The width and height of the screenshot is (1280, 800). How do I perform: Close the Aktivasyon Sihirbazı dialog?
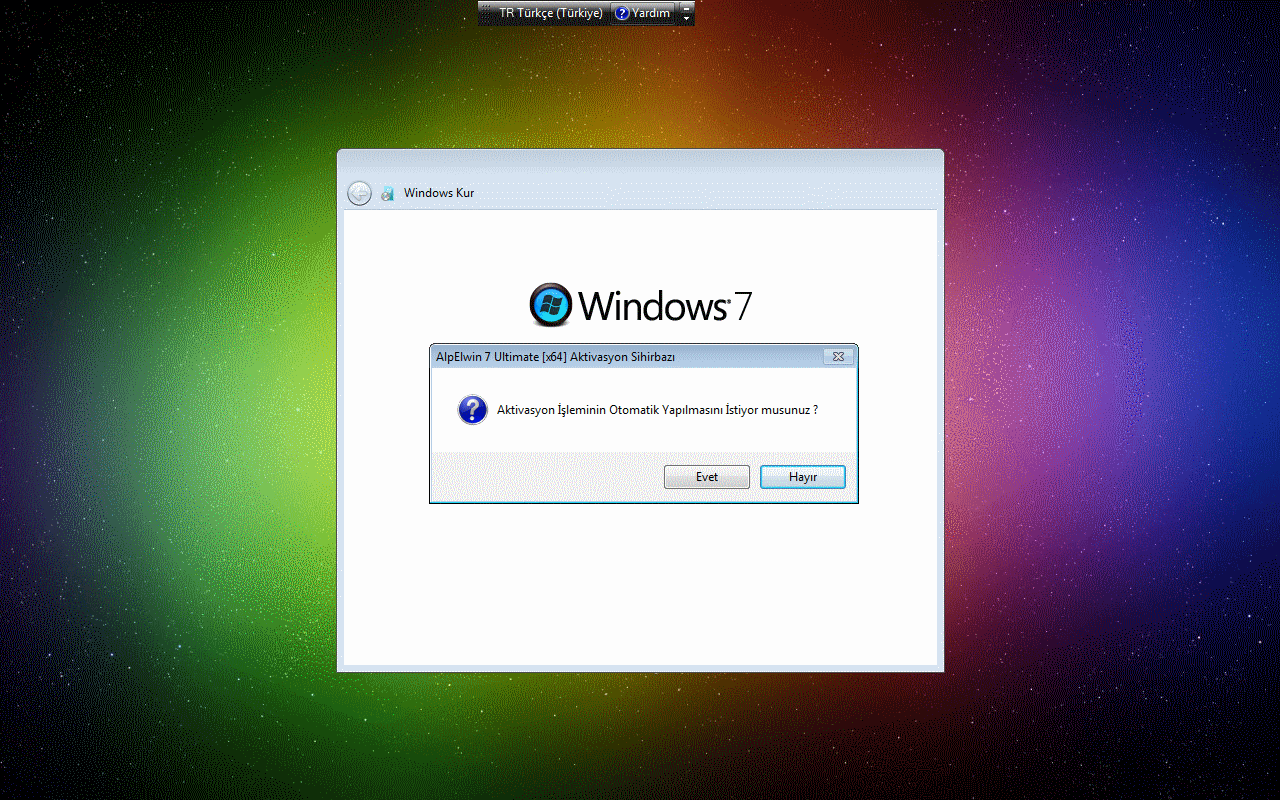[837, 357]
